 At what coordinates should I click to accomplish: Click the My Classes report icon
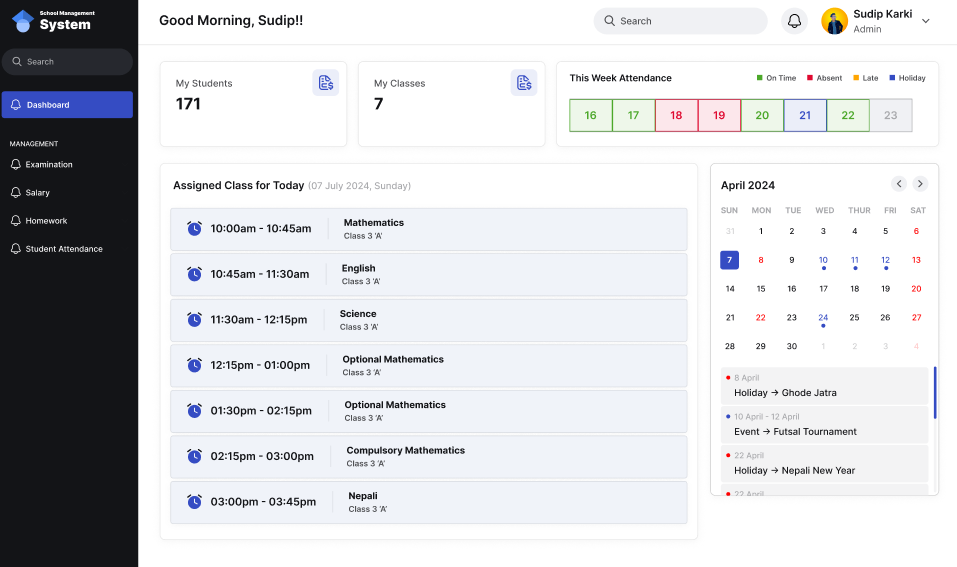523,83
